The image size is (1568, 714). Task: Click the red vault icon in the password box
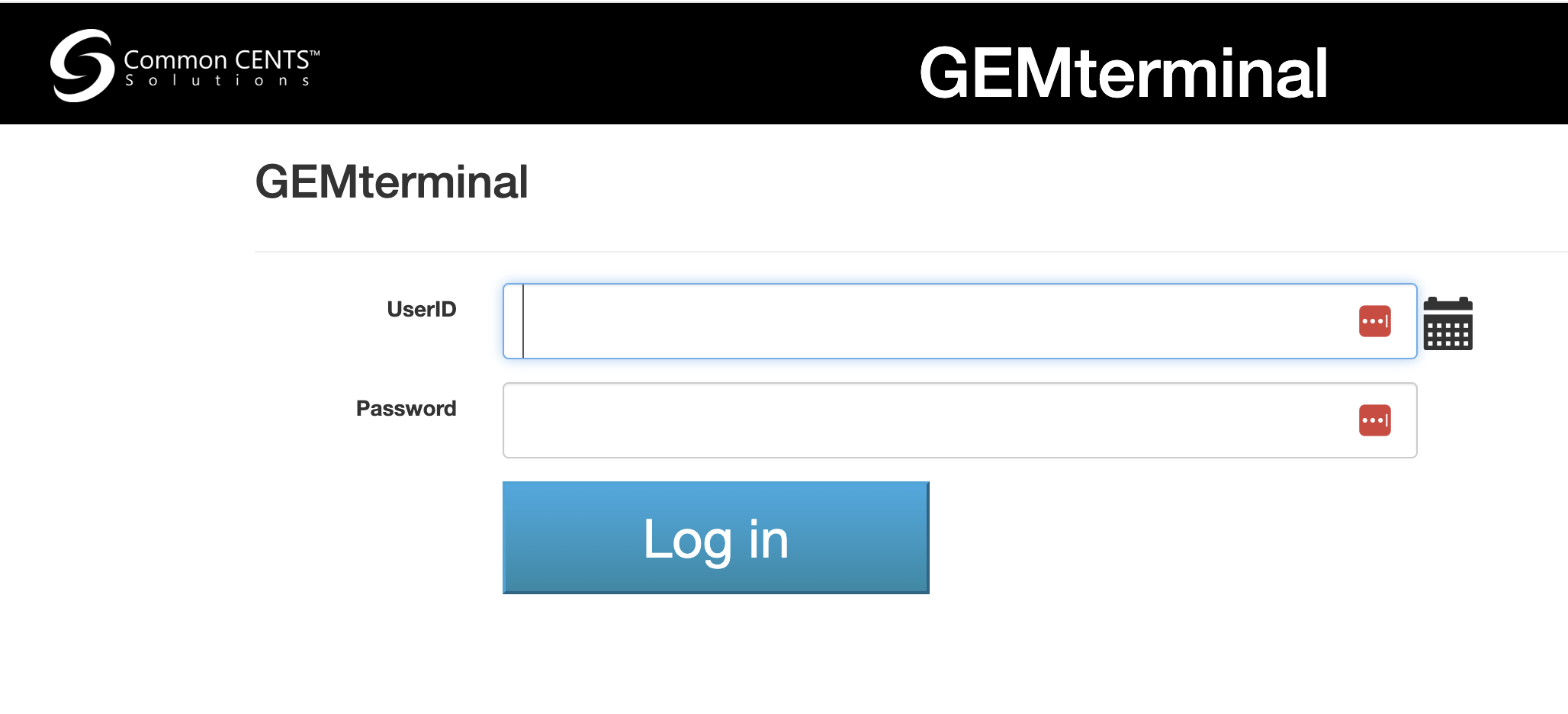pyautogui.click(x=1374, y=420)
